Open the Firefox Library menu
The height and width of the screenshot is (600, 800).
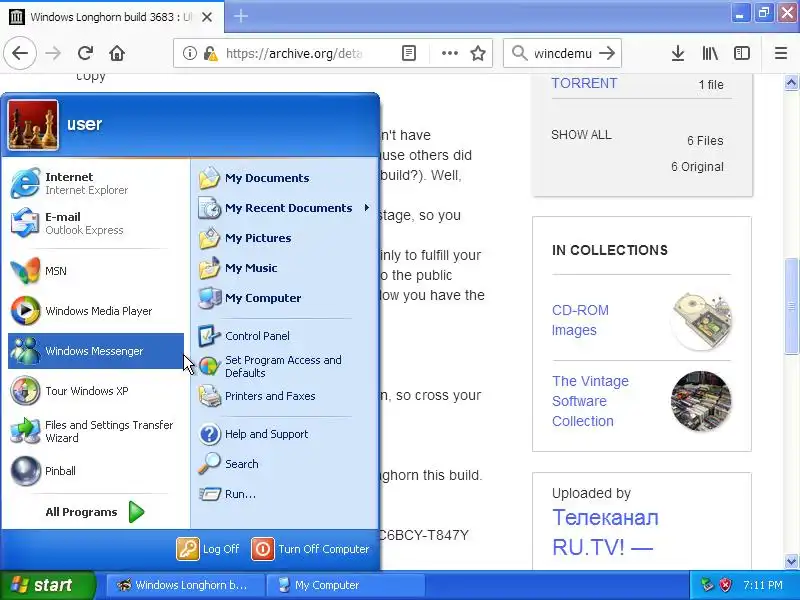(710, 53)
